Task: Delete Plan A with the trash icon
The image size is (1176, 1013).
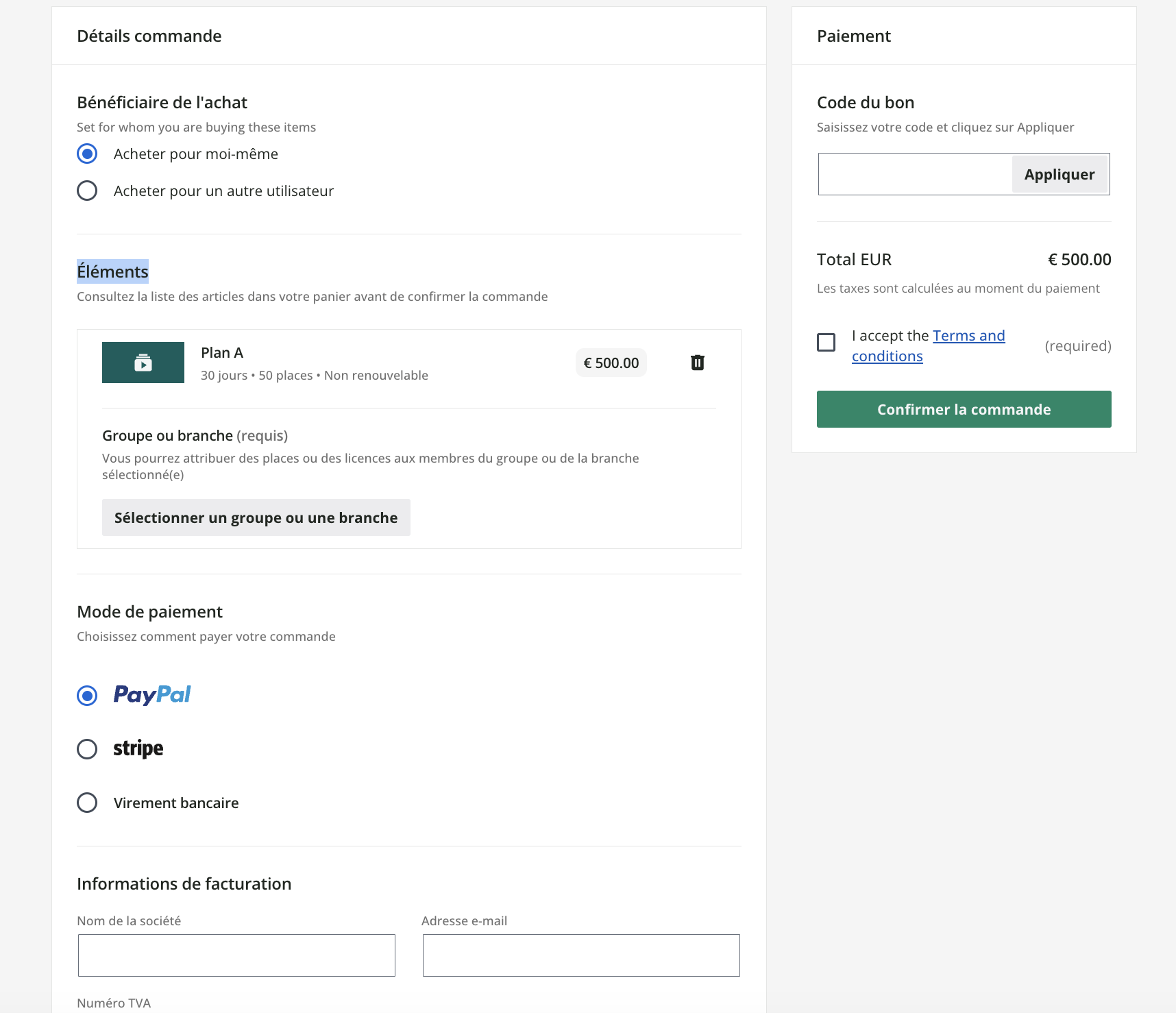Action: point(697,363)
